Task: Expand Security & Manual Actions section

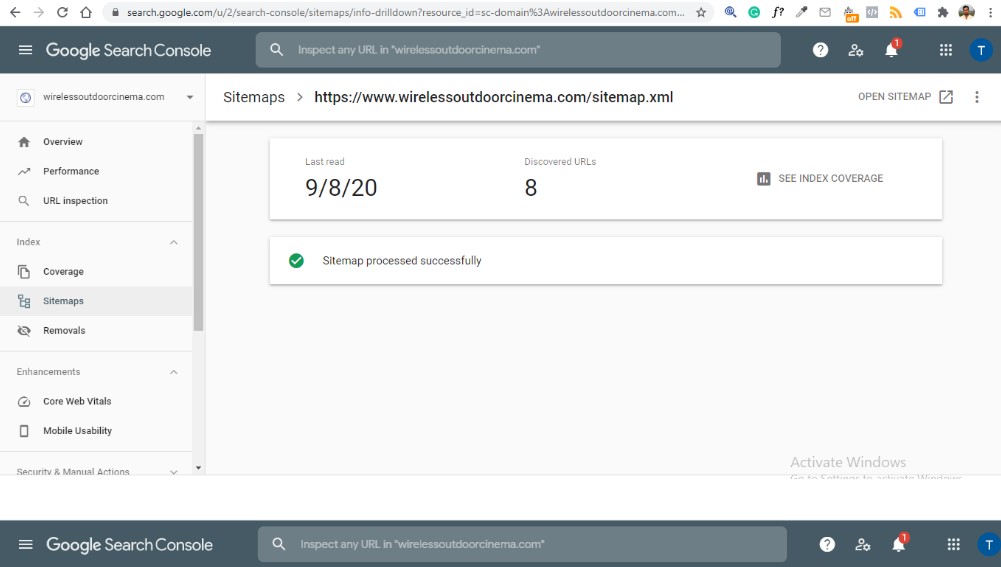Action: tap(173, 471)
